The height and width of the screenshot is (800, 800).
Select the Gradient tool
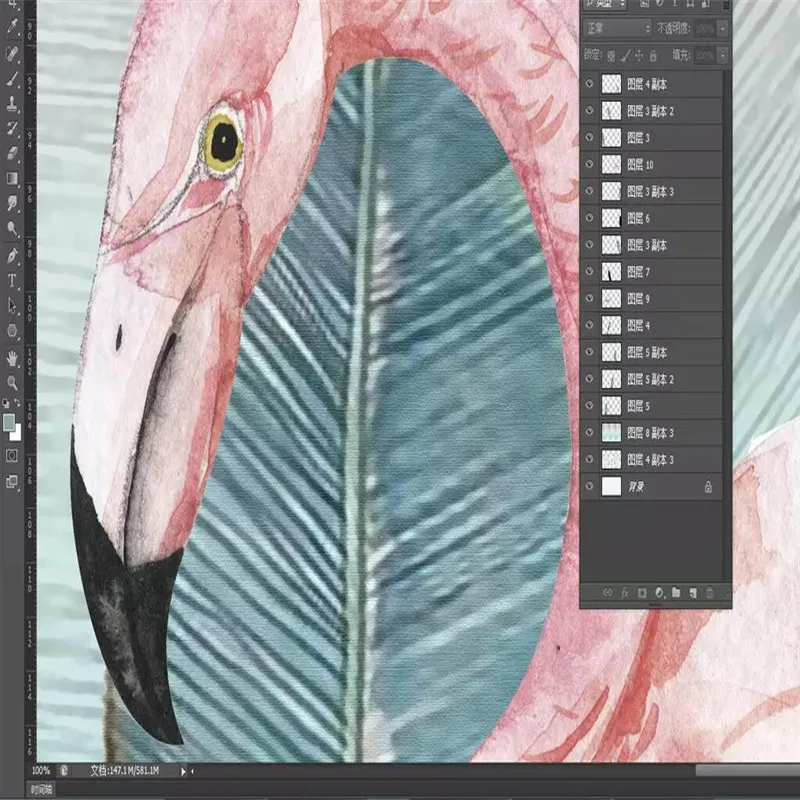tap(12, 178)
